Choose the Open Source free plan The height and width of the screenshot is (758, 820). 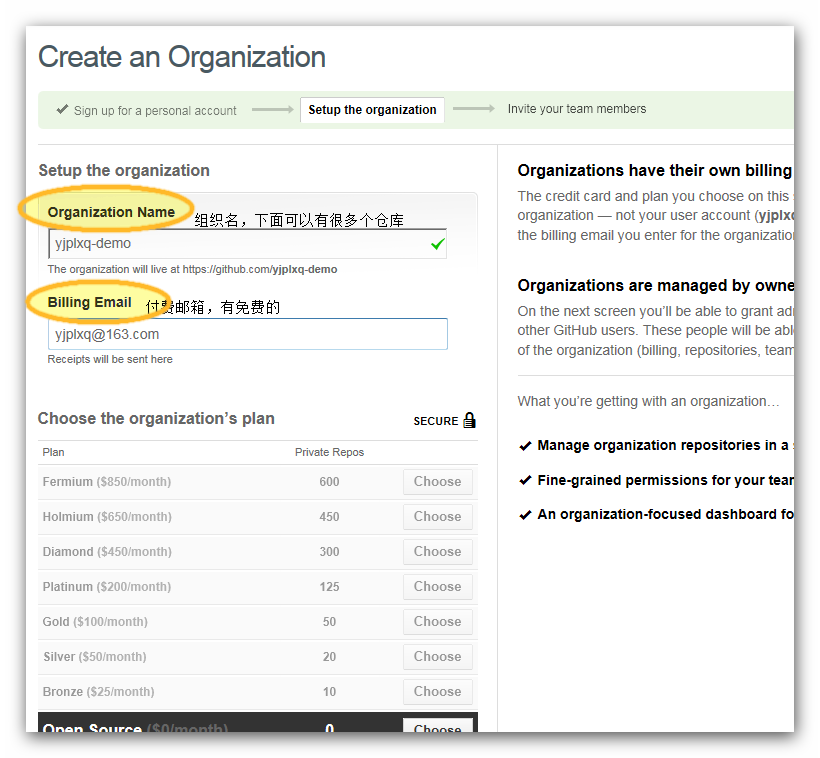click(438, 726)
